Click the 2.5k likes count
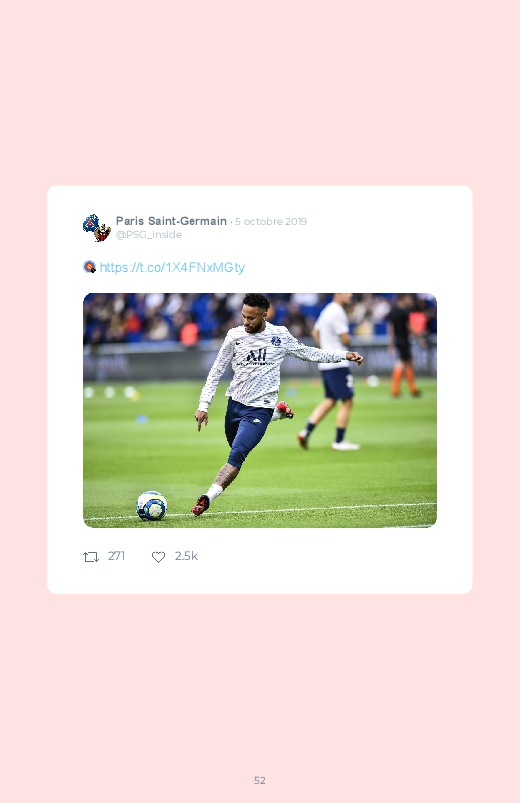Screen dimensions: 520x803 (x=186, y=556)
